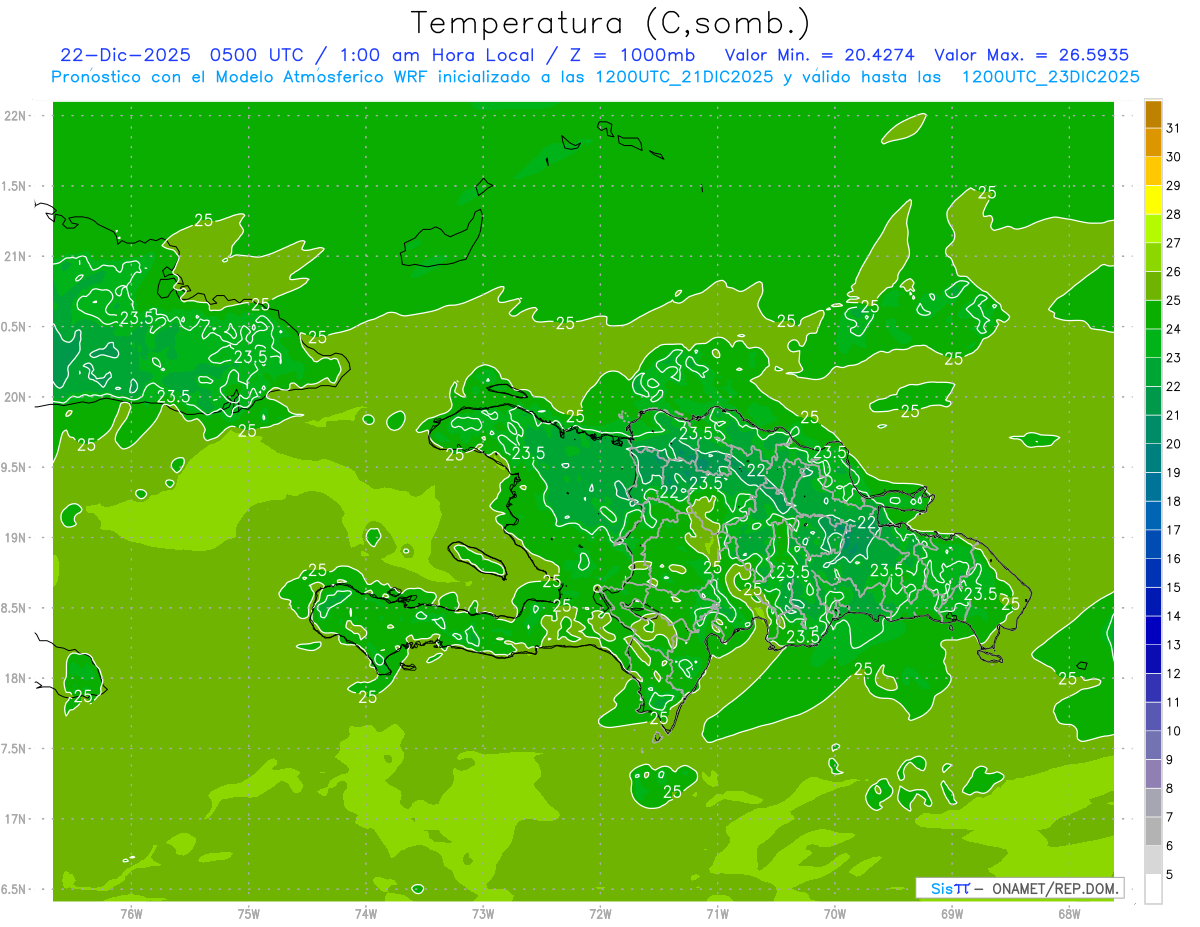Click the "31" label on the color scale
Viewport: 1200px width, 927px height.
pos(1173,128)
